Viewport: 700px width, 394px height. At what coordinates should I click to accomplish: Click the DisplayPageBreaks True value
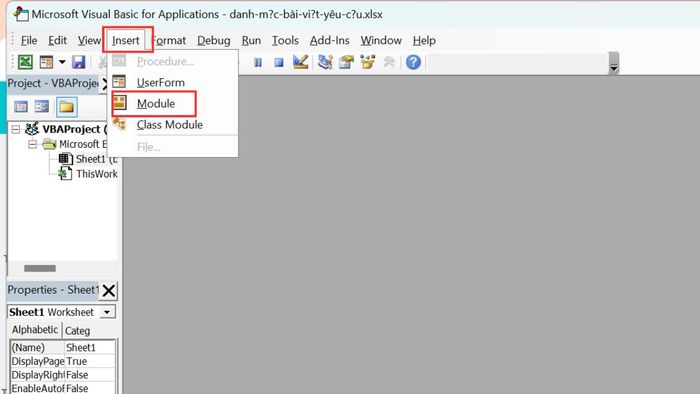(90, 361)
